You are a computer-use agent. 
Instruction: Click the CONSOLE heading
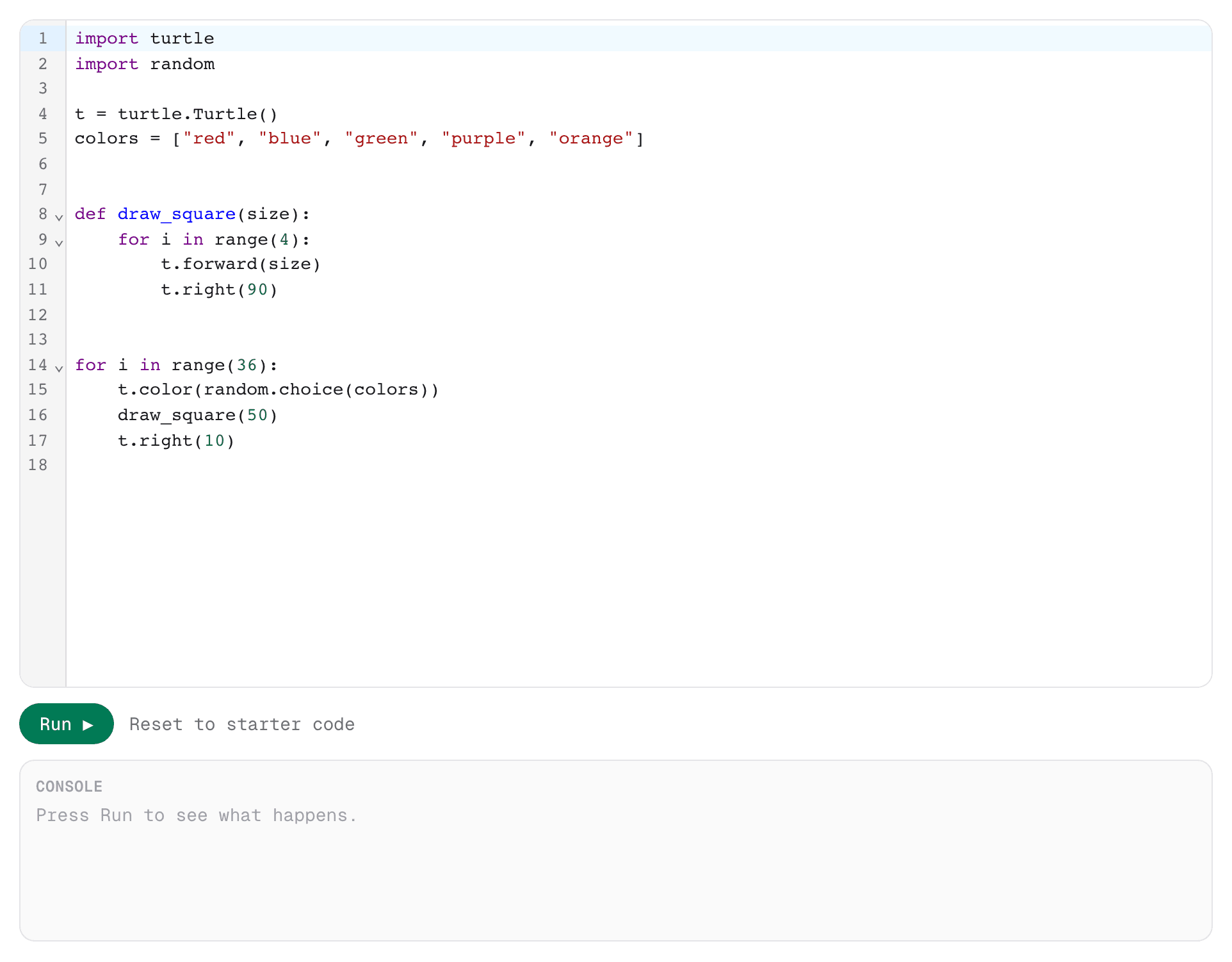coord(69,787)
